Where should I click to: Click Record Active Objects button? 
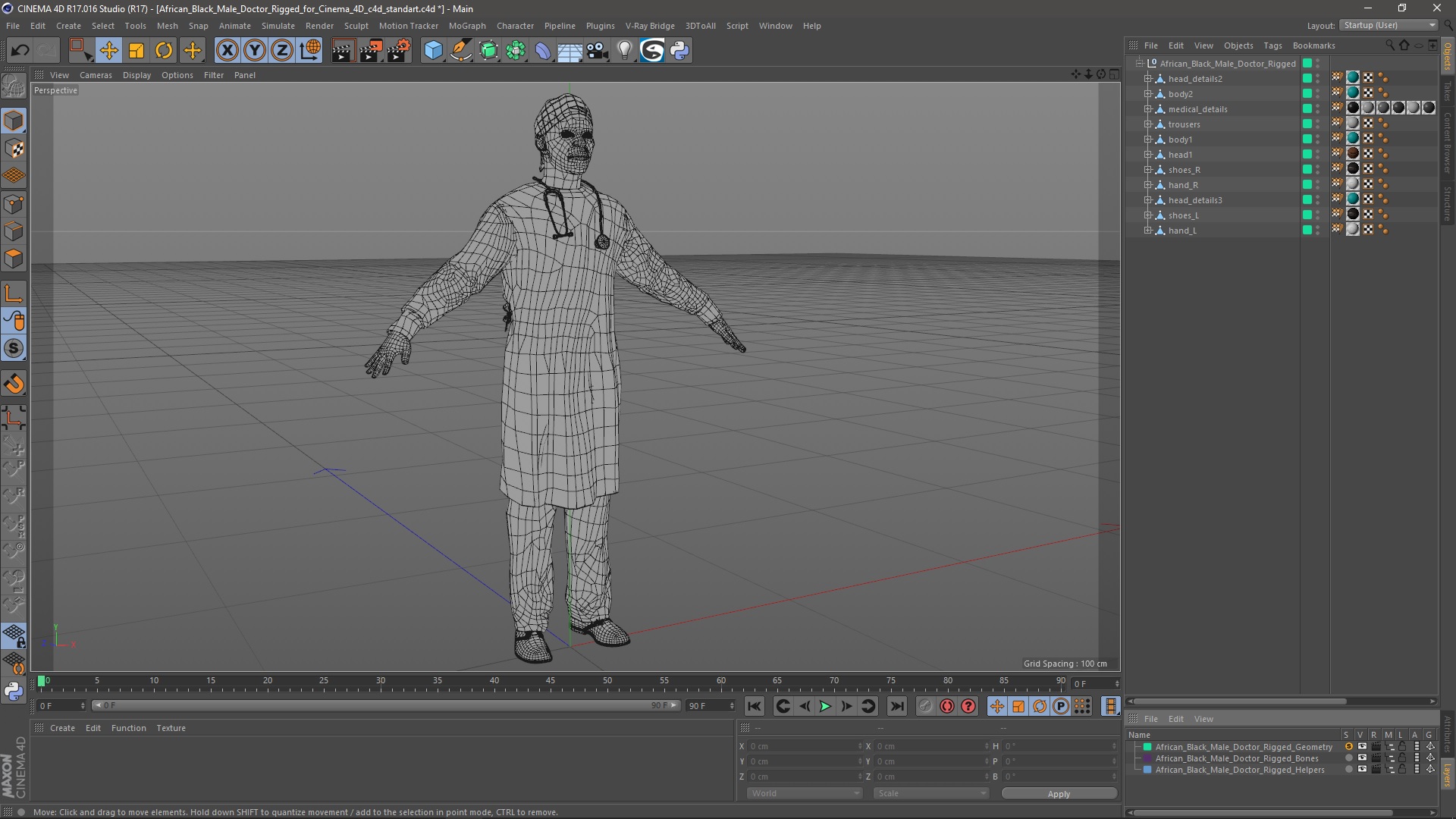(925, 706)
